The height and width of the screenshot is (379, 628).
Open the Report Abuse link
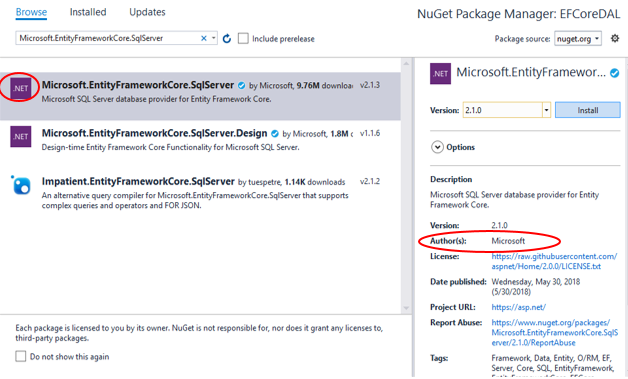click(554, 333)
